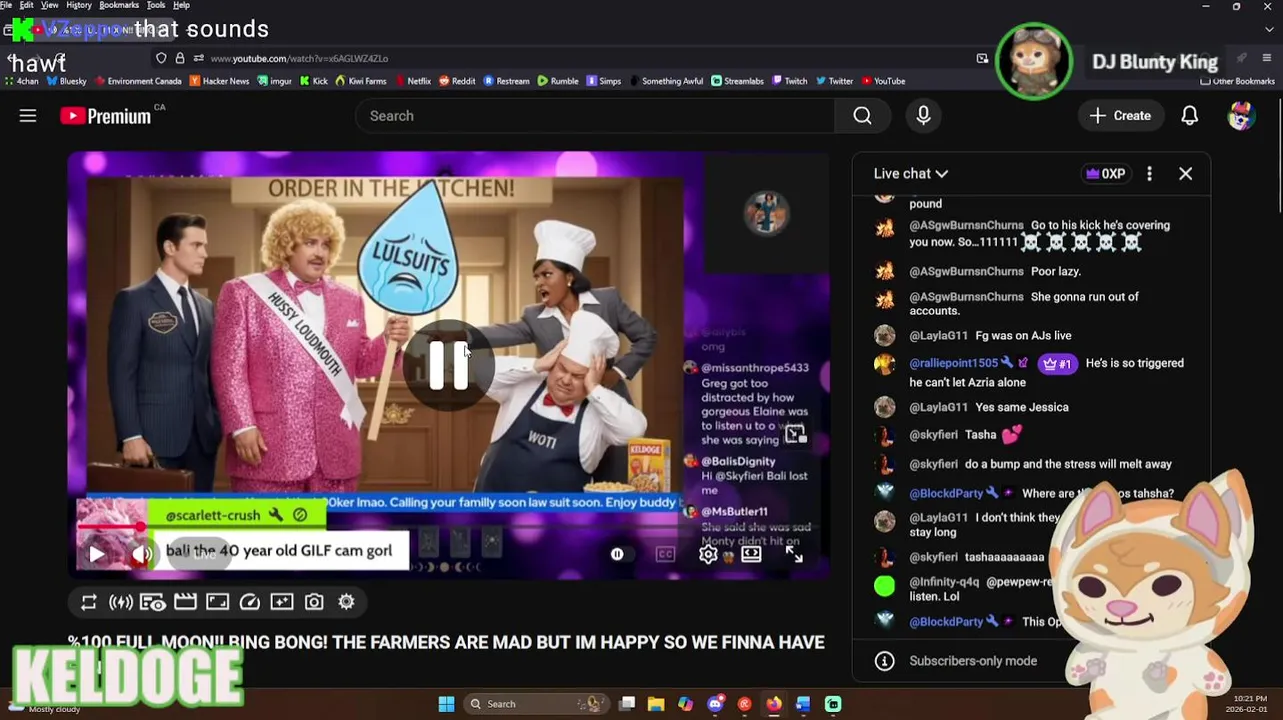
Task: Click the audio boost icon below video
Action: point(121,602)
